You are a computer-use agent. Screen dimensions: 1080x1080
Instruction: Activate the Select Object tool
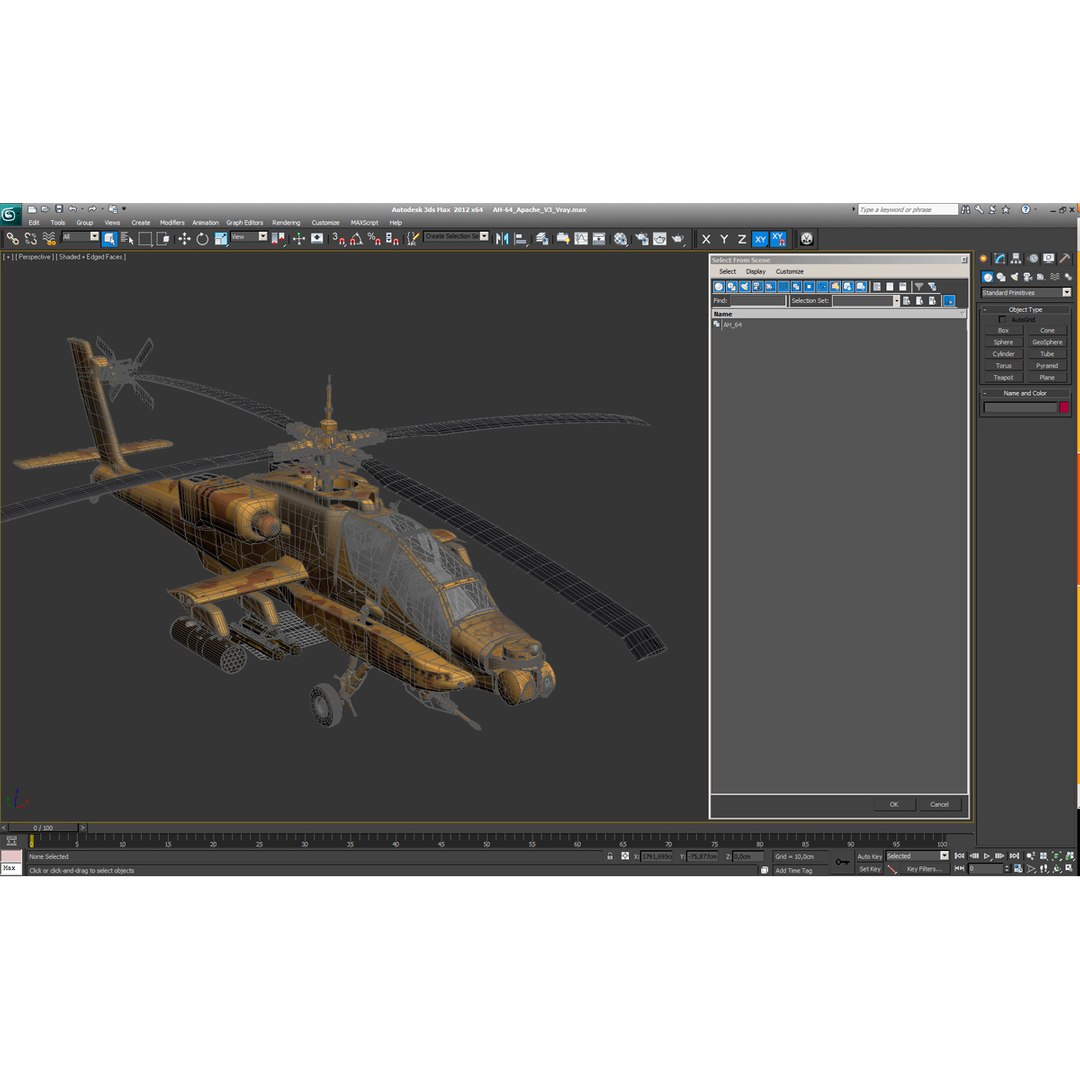click(x=110, y=239)
